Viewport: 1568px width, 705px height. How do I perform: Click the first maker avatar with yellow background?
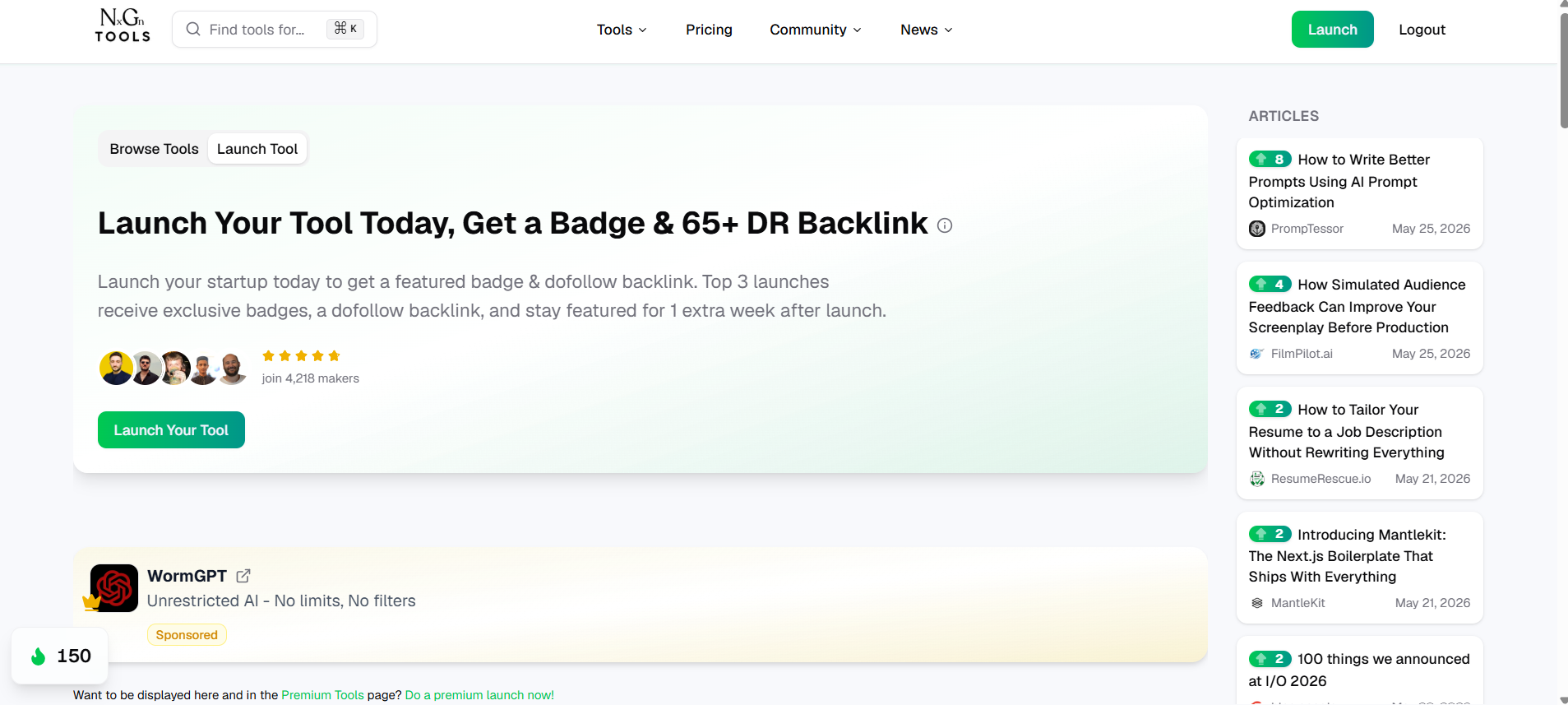tap(116, 369)
